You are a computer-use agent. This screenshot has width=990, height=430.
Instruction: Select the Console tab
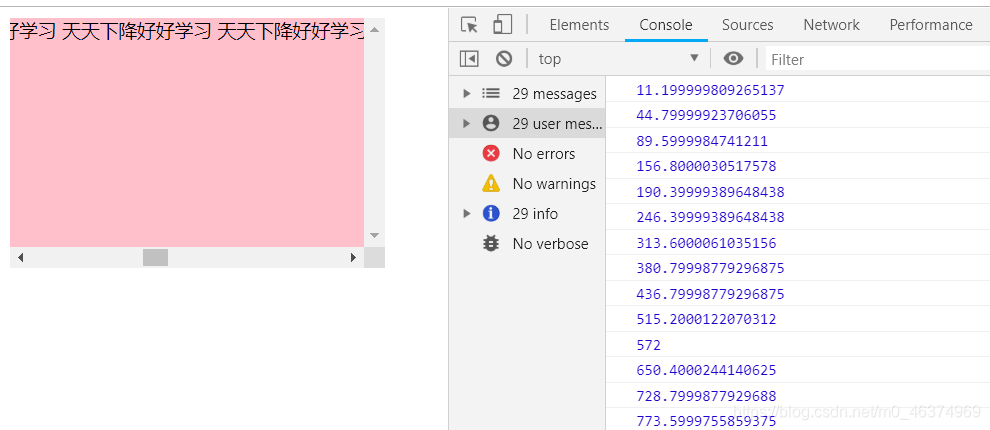point(665,25)
